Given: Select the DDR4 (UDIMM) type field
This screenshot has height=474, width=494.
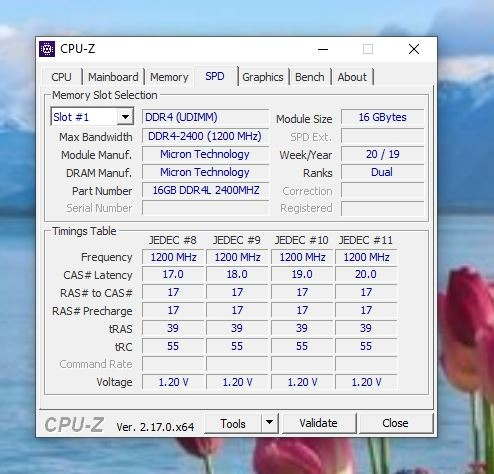Looking at the screenshot, I should pos(205,117).
